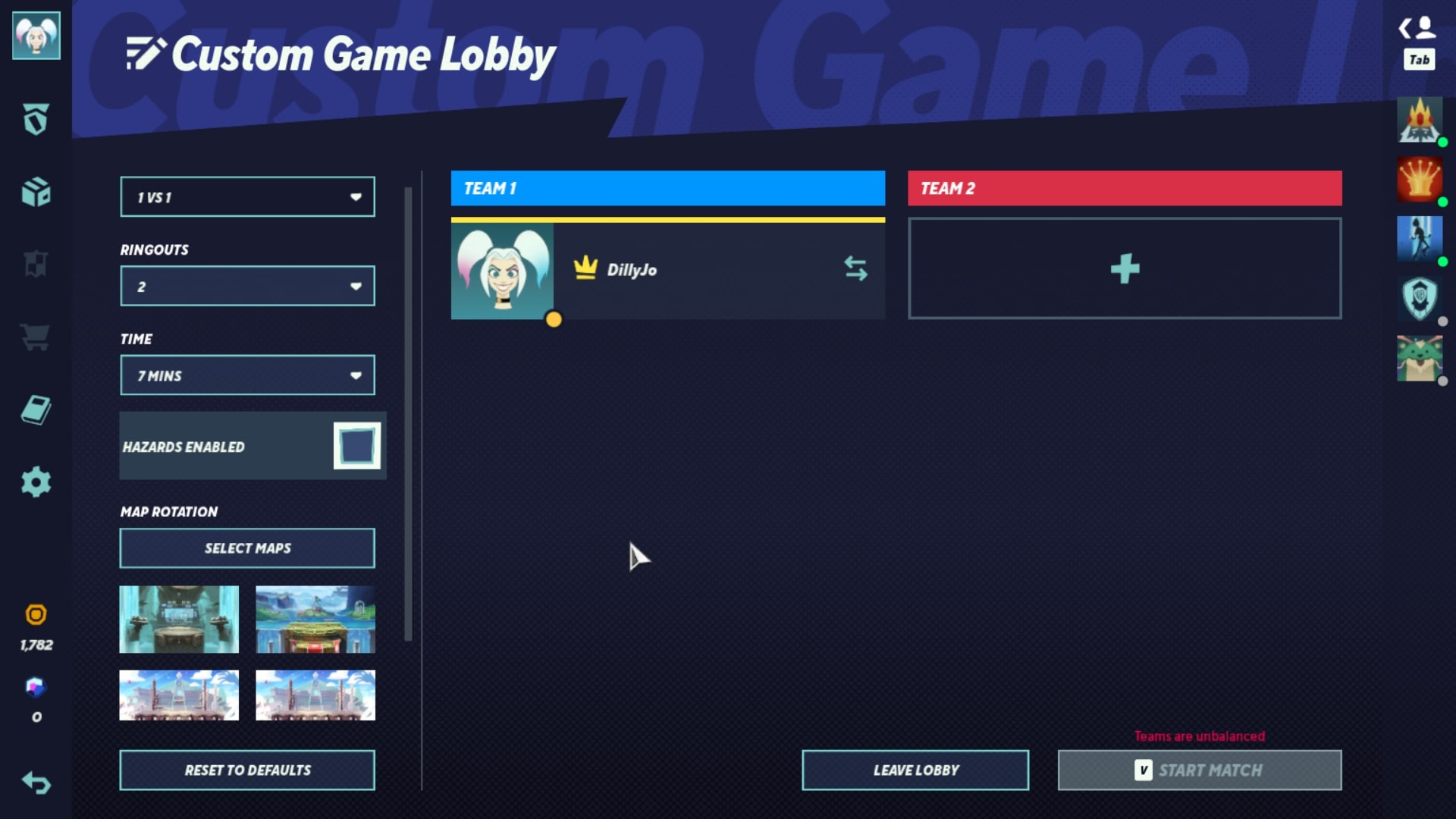This screenshot has height=819, width=1456.
Task: Click the battle pass/crown icon on right sidebar
Action: [1418, 180]
